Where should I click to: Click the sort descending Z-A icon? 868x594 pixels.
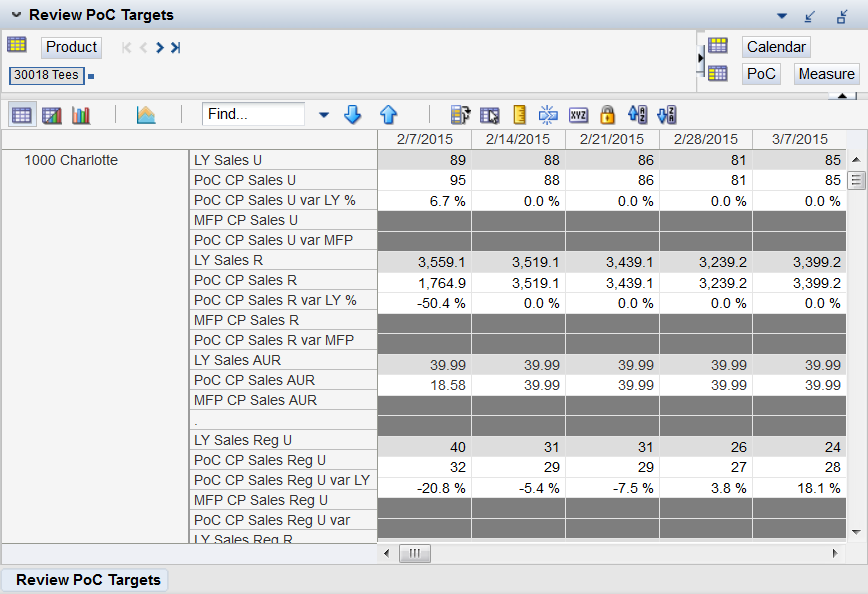pos(667,115)
